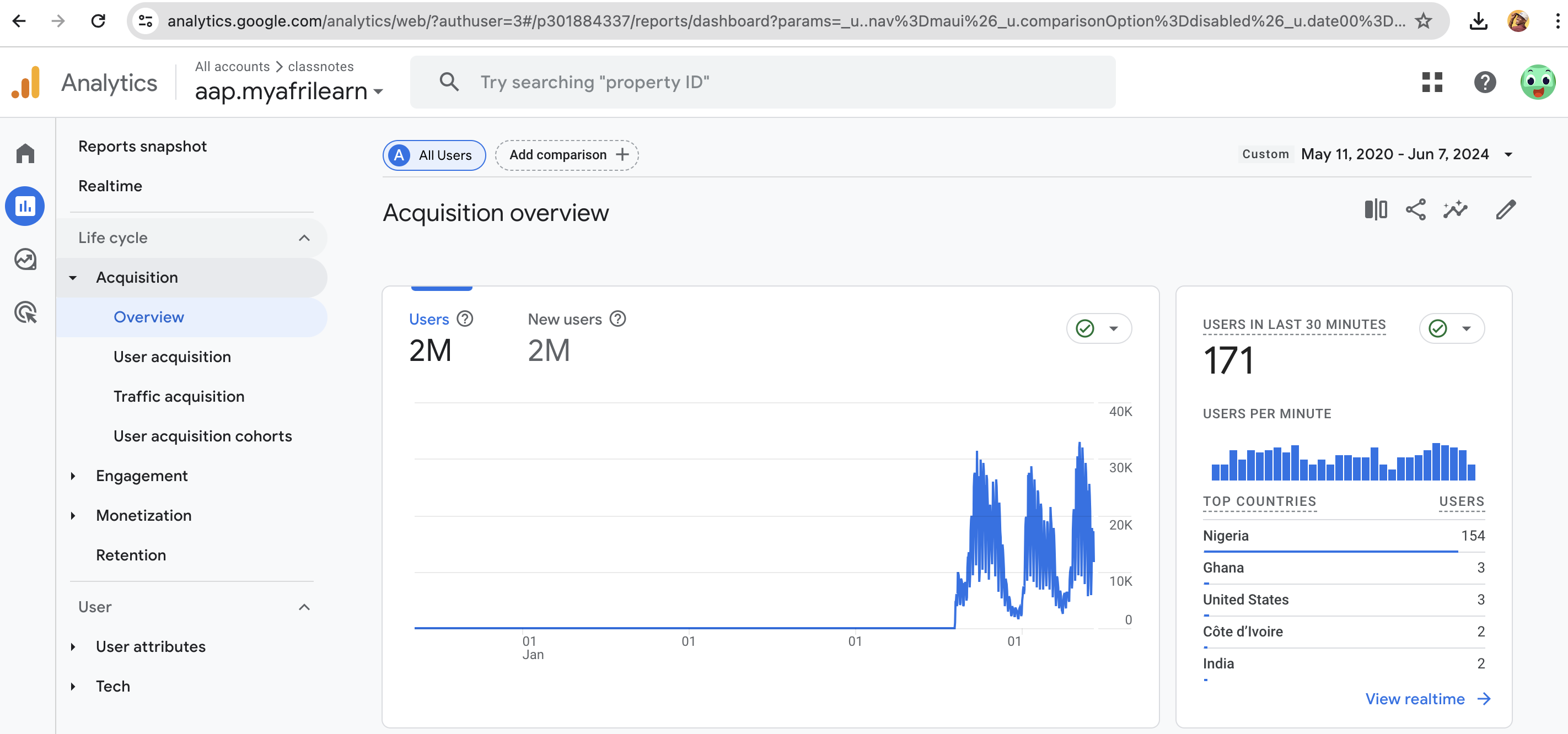Click the search magnifier icon

[449, 82]
